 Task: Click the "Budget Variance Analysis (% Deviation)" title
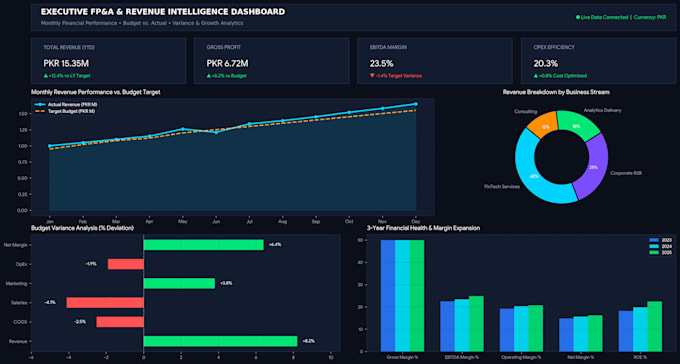tap(82, 228)
